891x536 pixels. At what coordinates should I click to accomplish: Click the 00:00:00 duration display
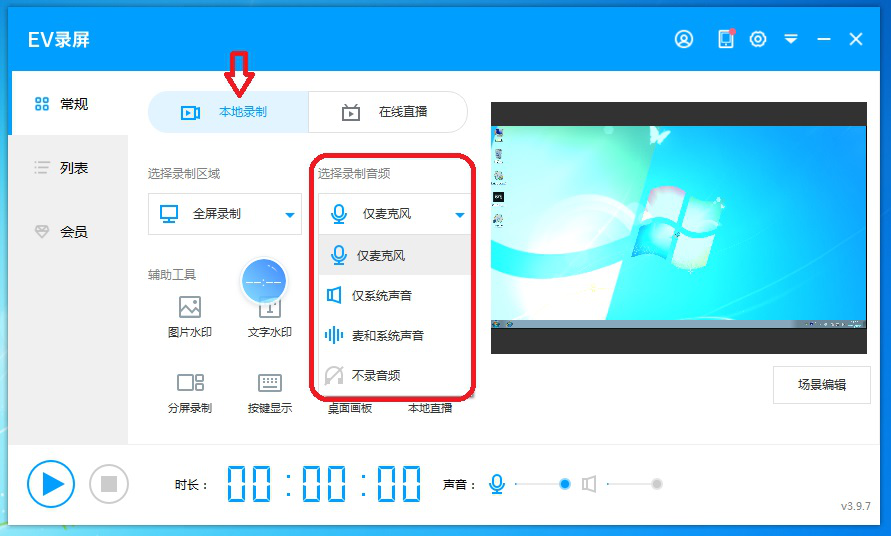point(324,484)
